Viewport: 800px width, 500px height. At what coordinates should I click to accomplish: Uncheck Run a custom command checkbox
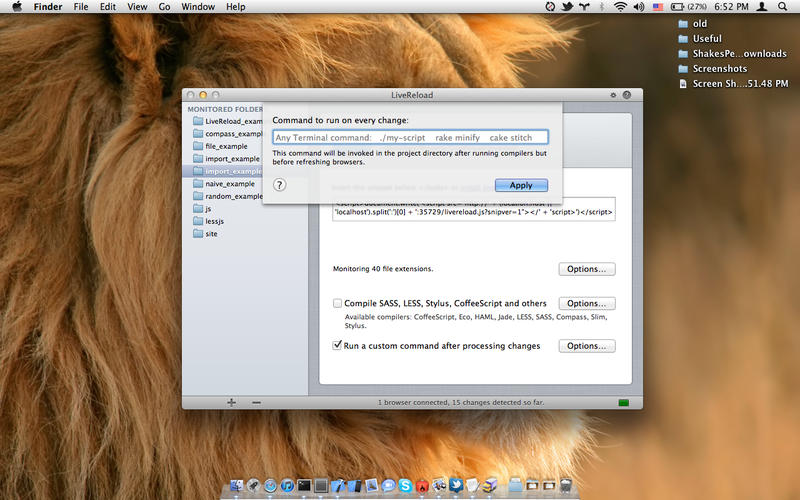337,345
